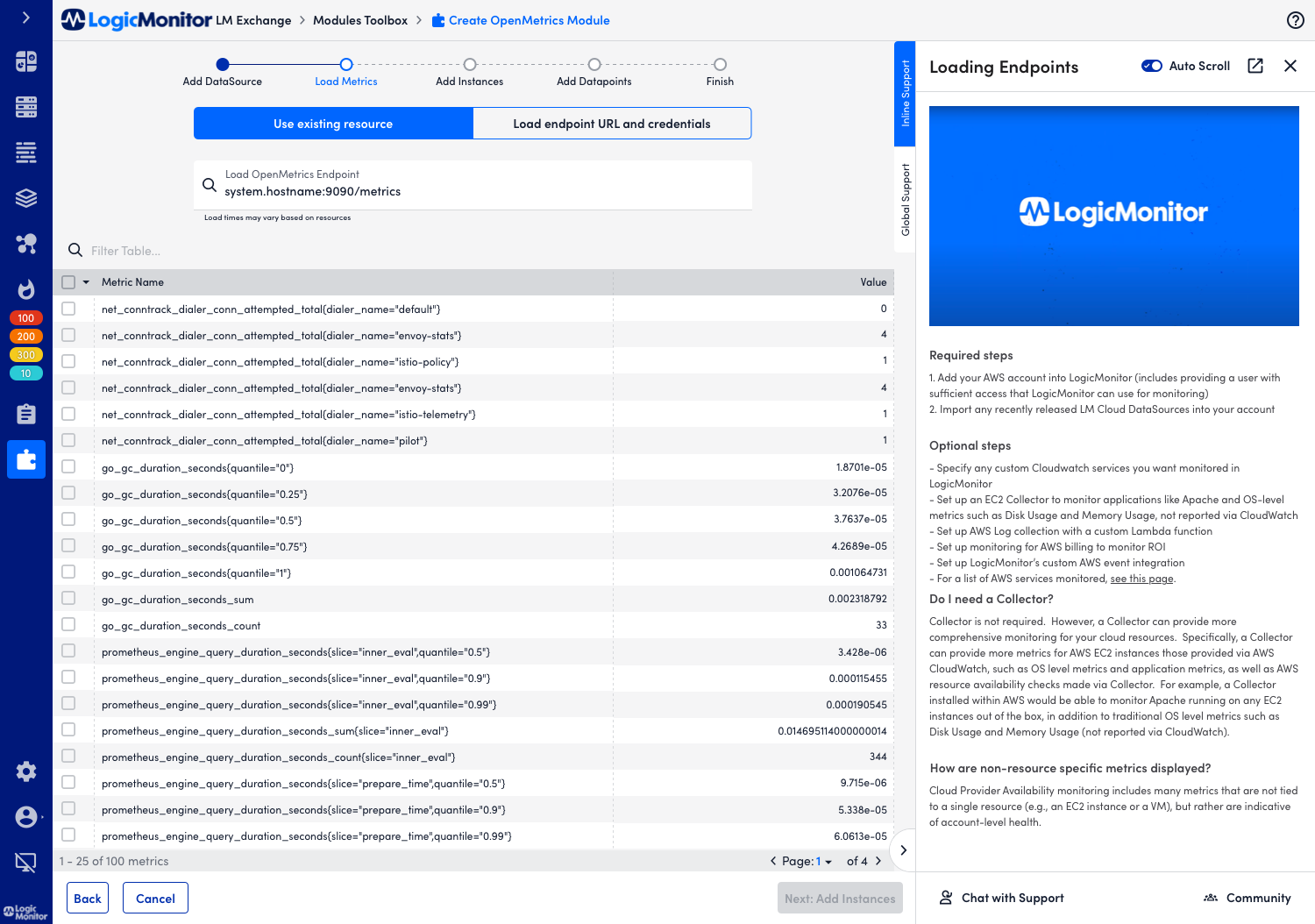Click the Next: Add Instances button
This screenshot has width=1315, height=924.
click(840, 898)
